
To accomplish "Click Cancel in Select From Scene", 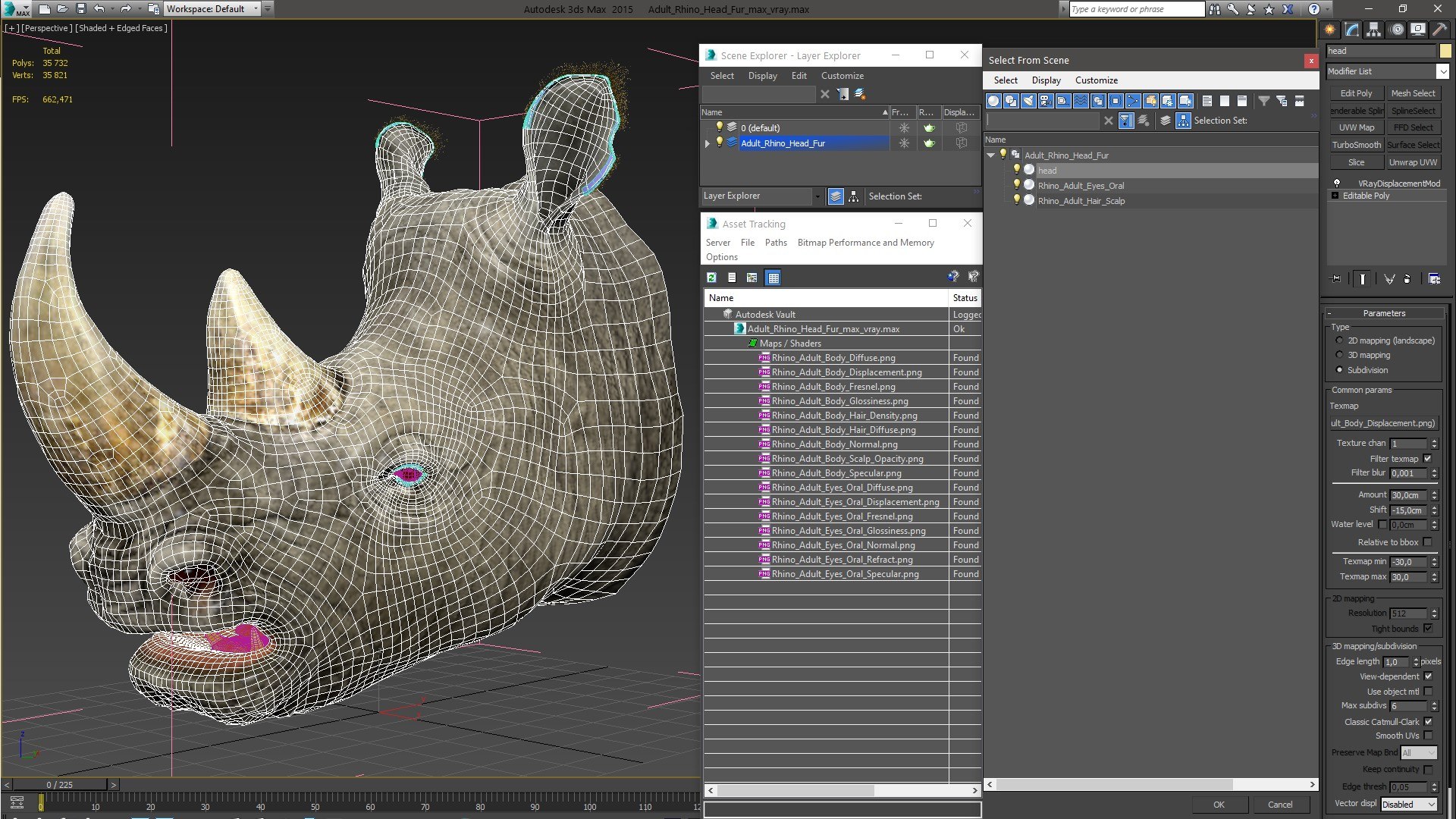I will tap(1280, 805).
